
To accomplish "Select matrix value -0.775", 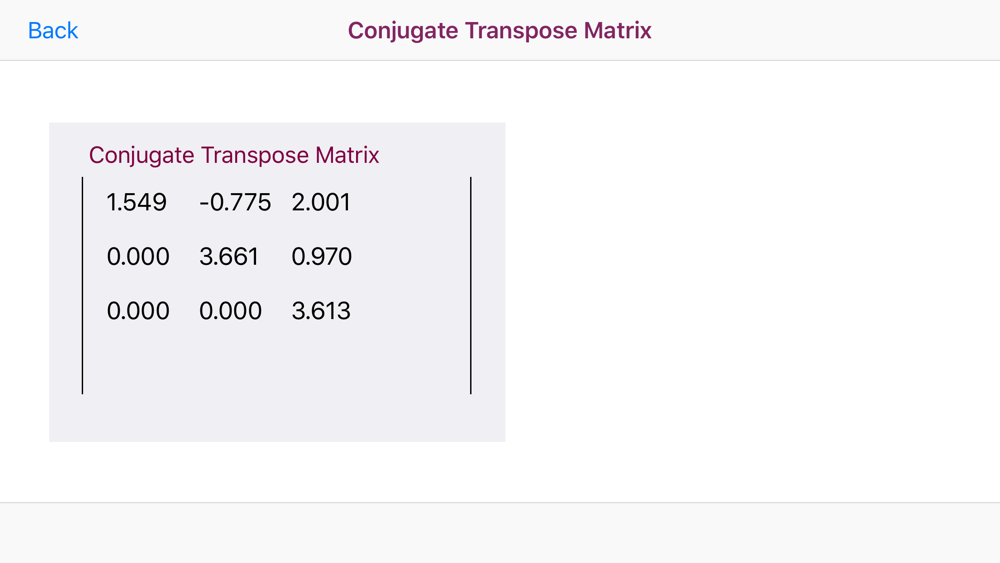I will tap(235, 202).
